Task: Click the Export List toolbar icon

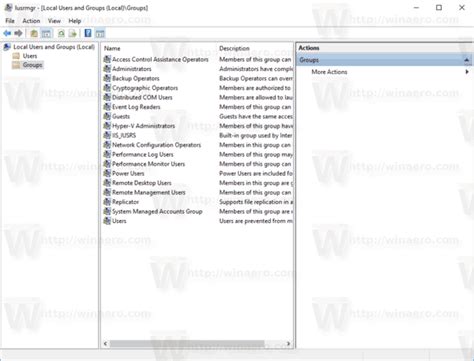Action: [x=73, y=33]
